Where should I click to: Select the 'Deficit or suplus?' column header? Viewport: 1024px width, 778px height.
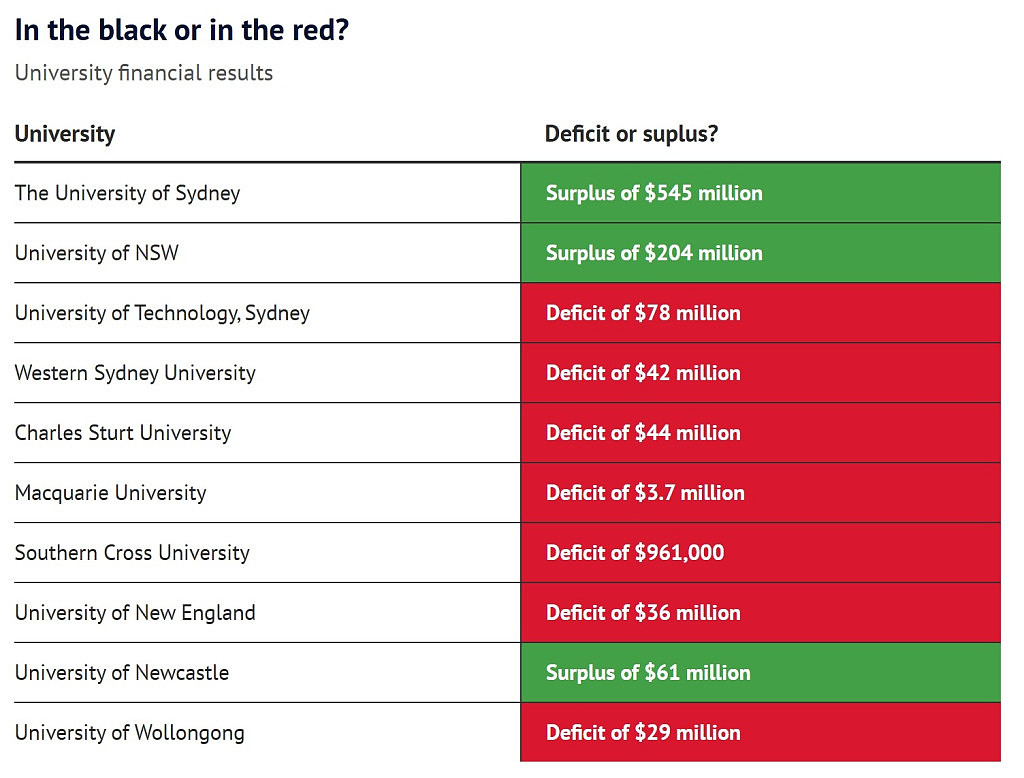pos(631,134)
